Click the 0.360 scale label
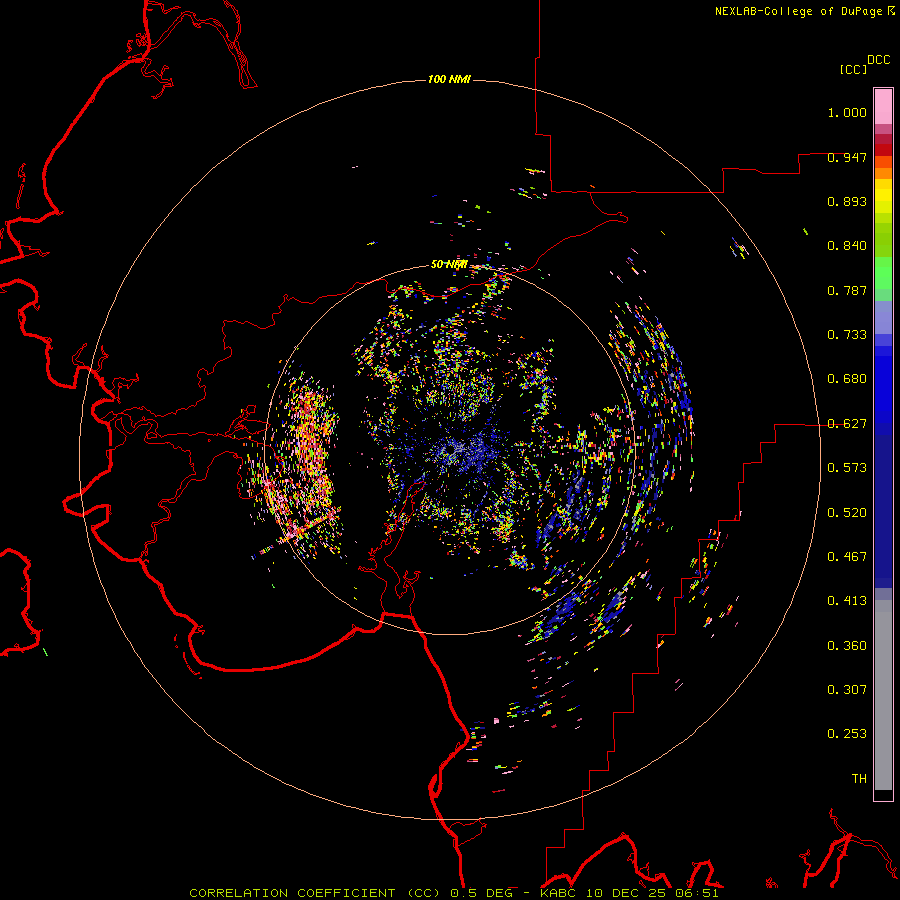This screenshot has width=900, height=900. [x=847, y=646]
